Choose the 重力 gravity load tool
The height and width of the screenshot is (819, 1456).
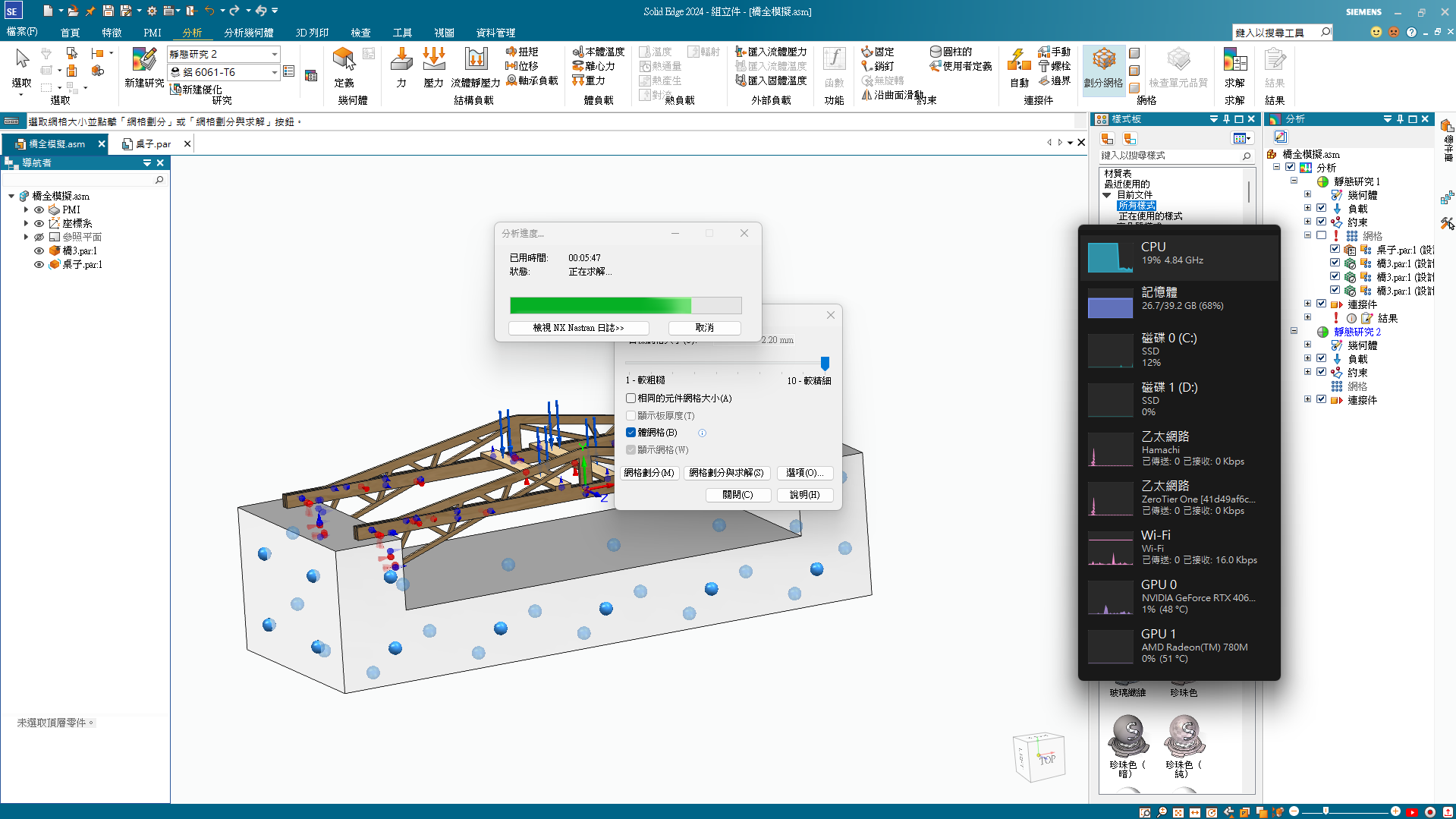pyautogui.click(x=589, y=80)
